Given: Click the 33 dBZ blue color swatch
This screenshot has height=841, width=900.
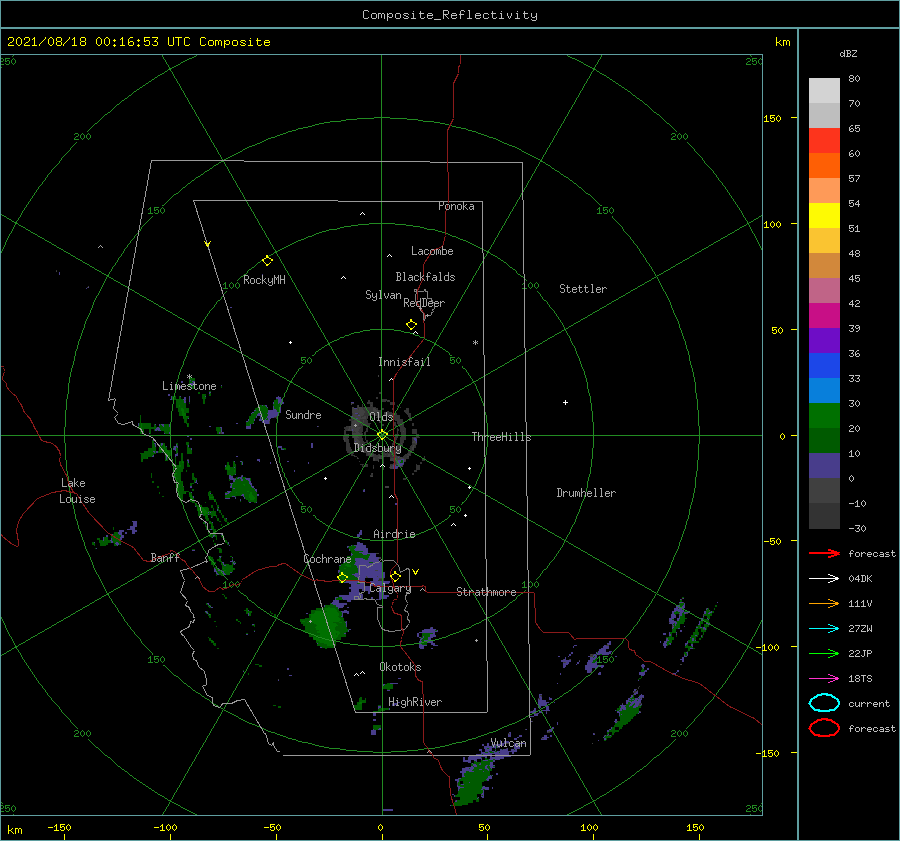Looking at the screenshot, I should coord(824,365).
